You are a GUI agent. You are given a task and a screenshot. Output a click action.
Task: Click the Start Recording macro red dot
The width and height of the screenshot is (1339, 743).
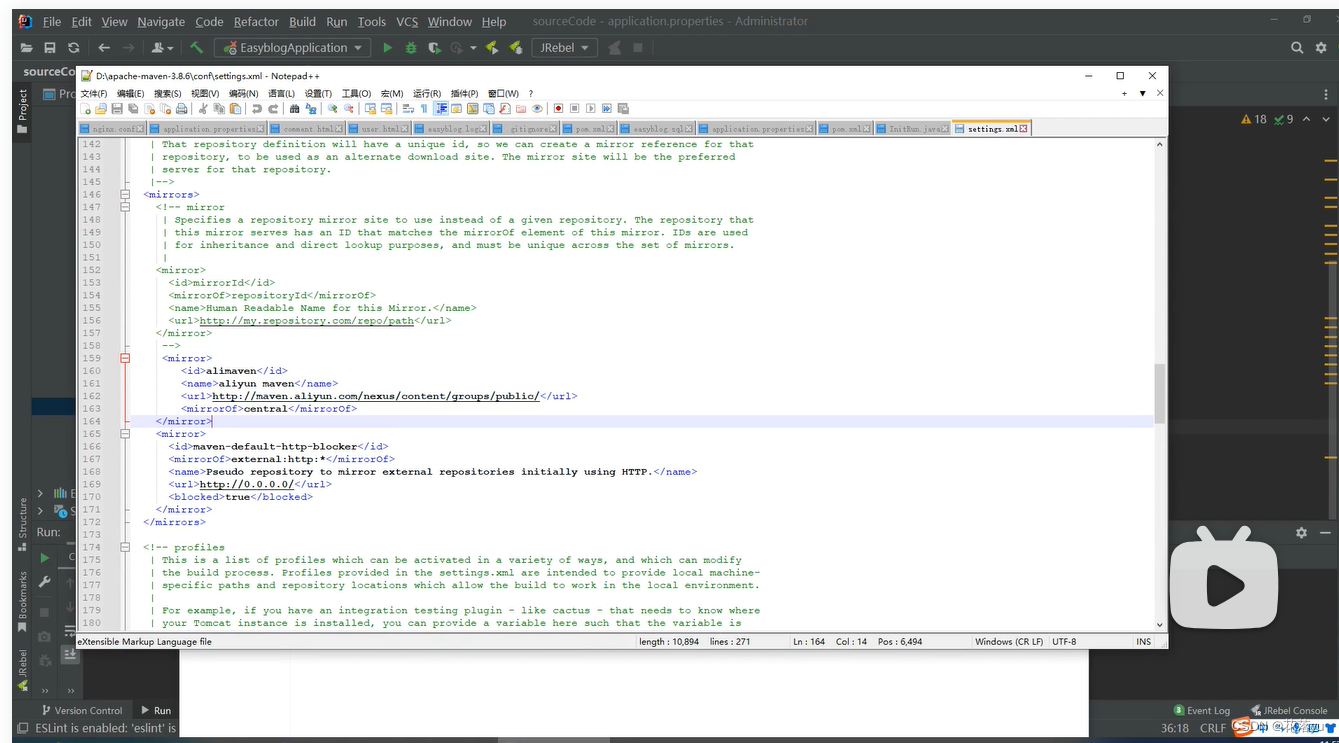point(558,108)
